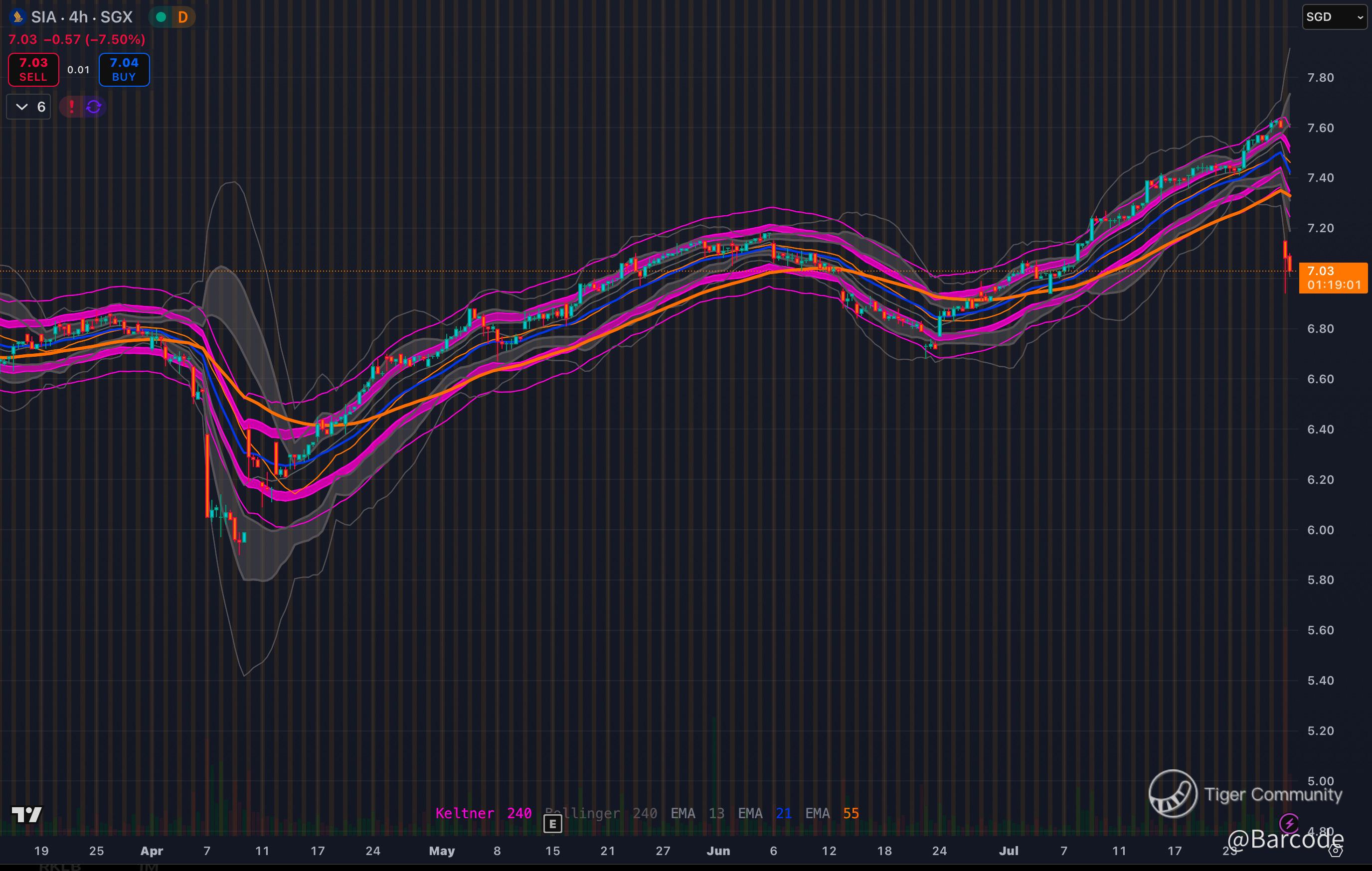Click the earnings E marker on timeline
The height and width of the screenshot is (871, 1372).
[x=552, y=823]
